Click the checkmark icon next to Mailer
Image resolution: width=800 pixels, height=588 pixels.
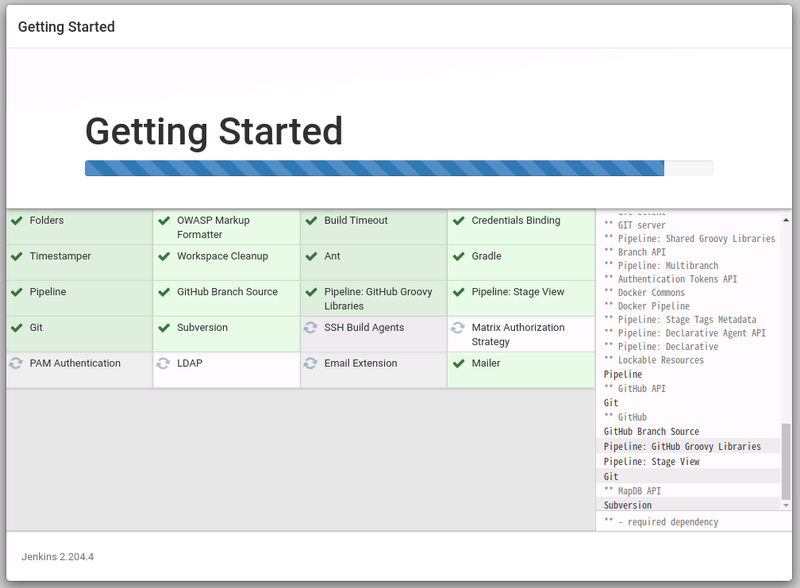(x=459, y=363)
